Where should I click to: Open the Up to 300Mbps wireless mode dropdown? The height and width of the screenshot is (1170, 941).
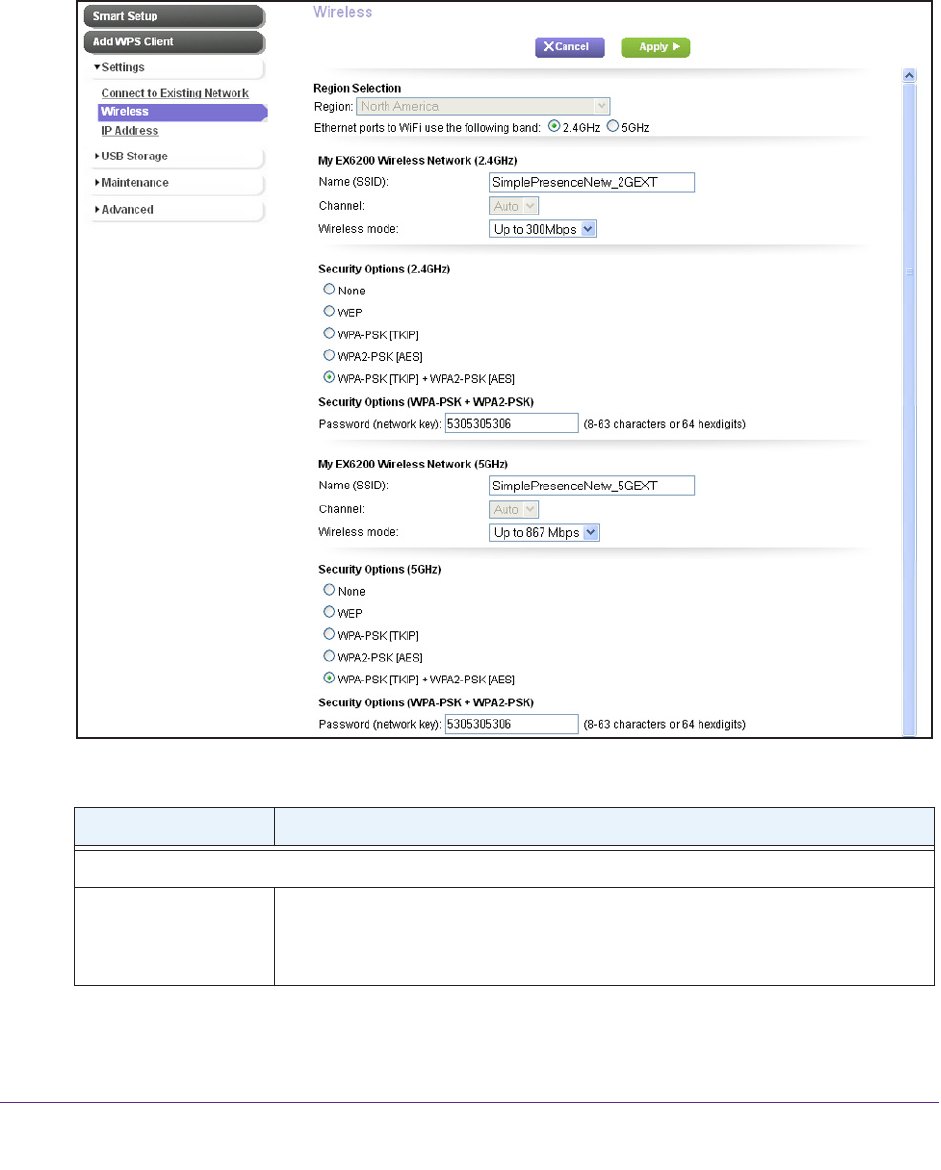tap(543, 229)
